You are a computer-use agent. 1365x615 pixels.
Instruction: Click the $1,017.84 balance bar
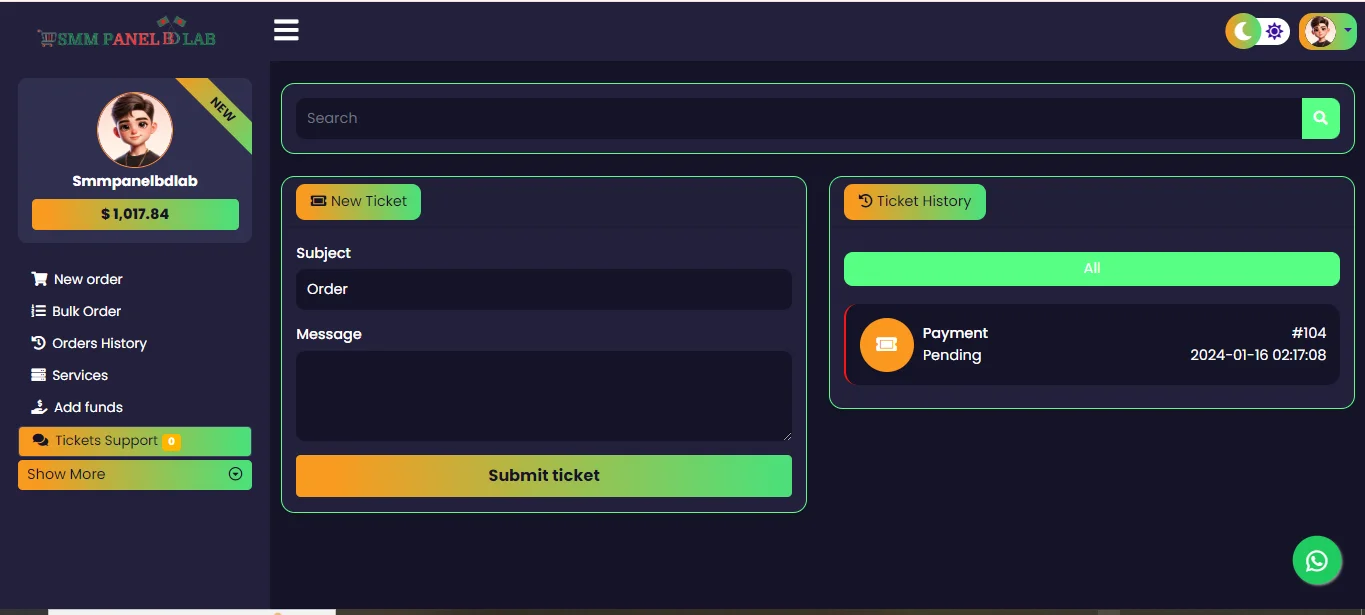135,214
